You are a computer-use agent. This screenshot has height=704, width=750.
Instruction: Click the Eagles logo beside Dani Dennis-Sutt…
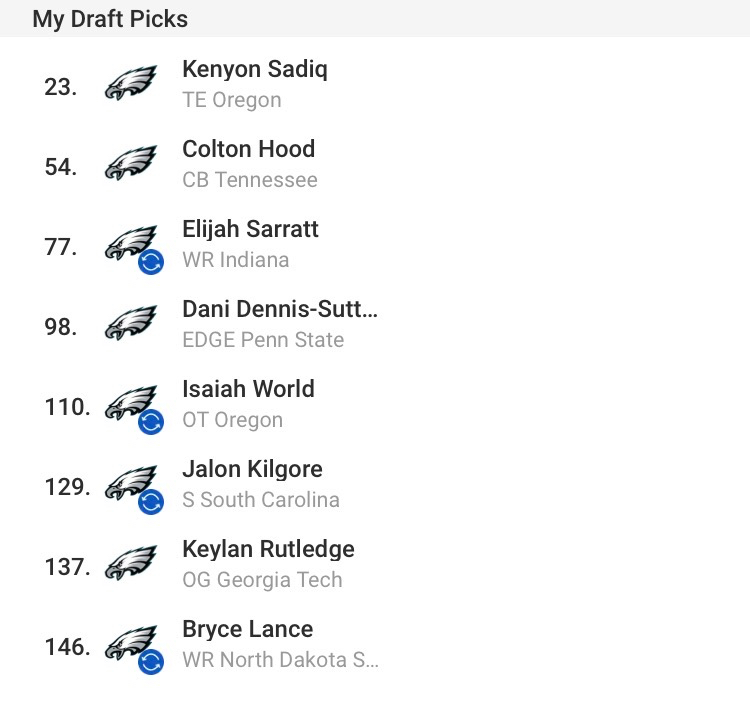click(131, 324)
